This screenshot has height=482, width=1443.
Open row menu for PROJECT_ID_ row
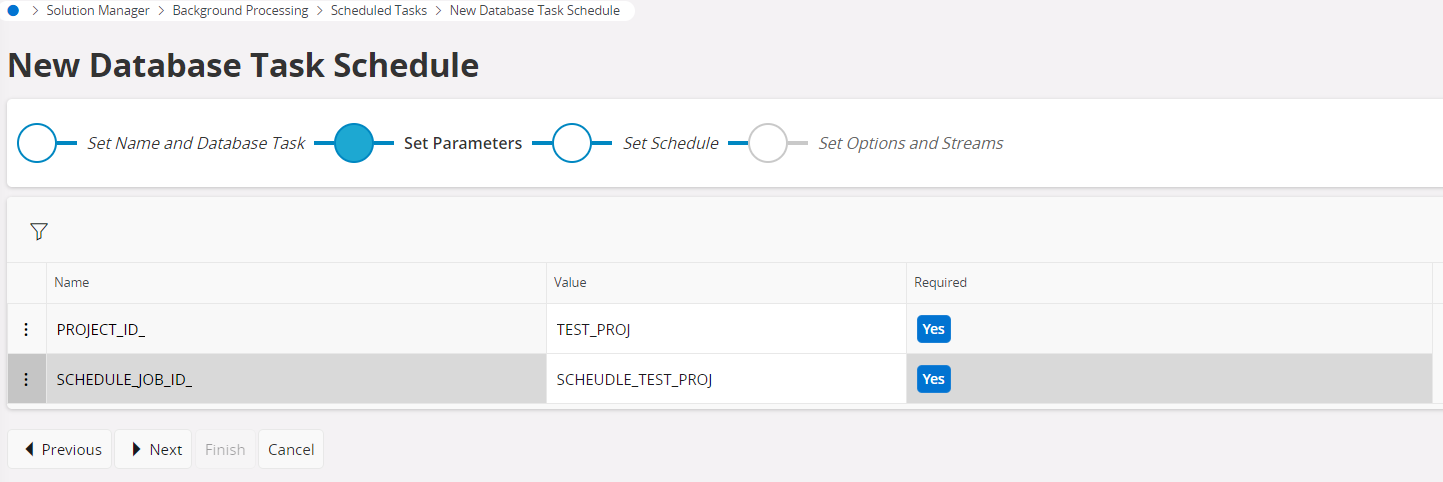click(26, 329)
